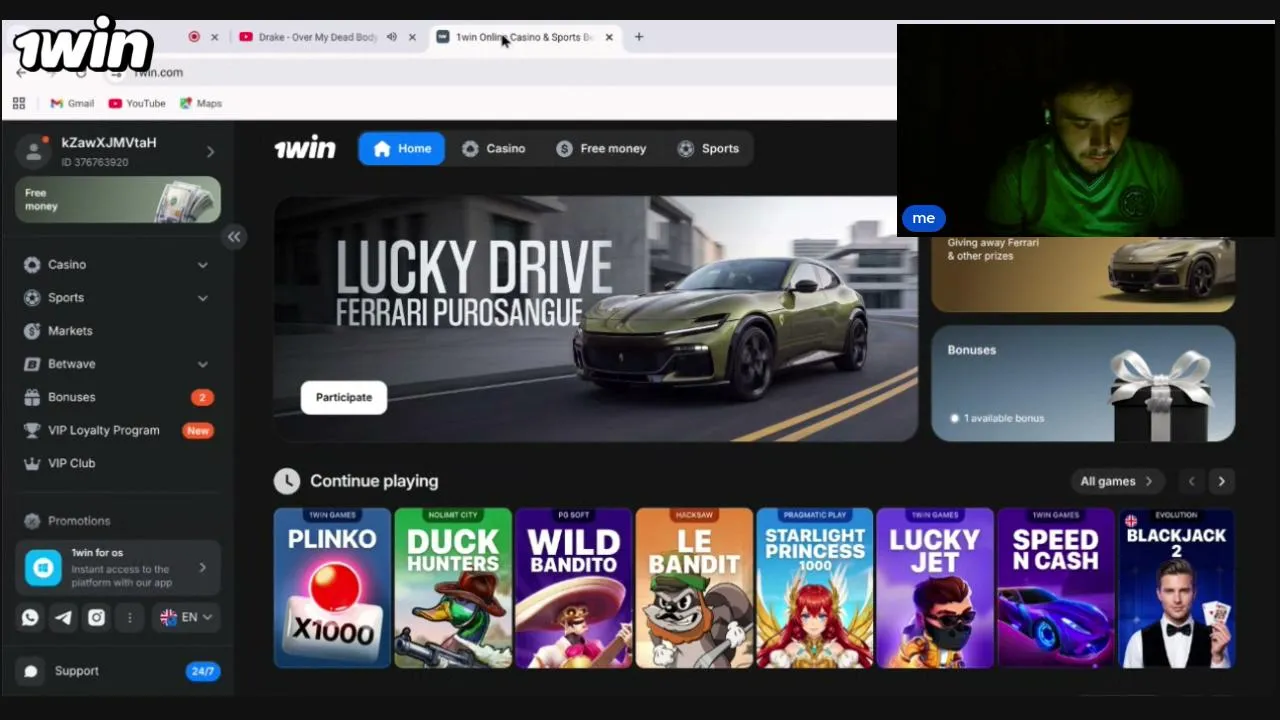Expand the Sports section in the sidebar

coord(203,298)
